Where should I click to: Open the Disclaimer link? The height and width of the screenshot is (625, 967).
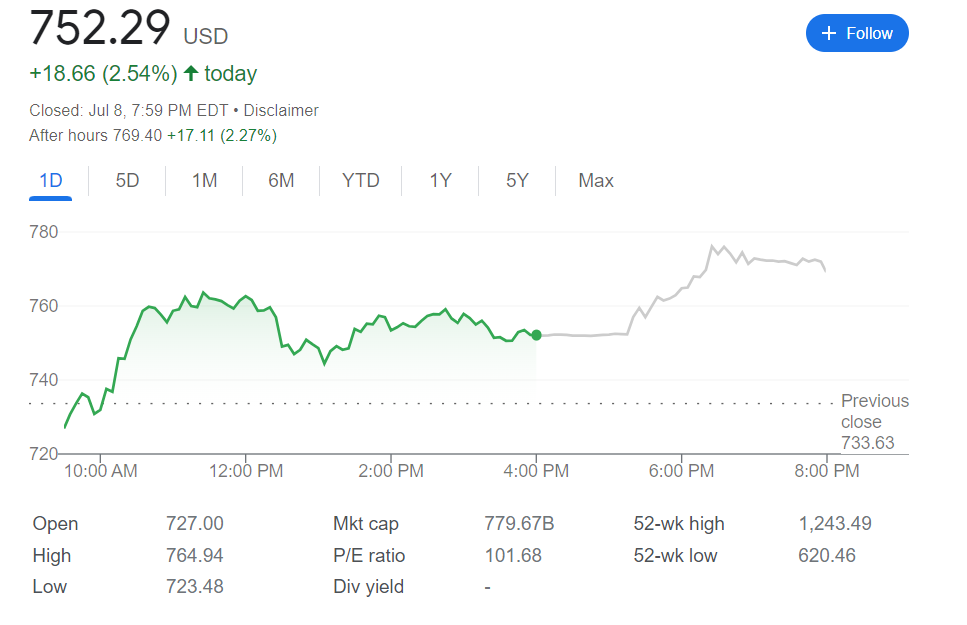[281, 111]
